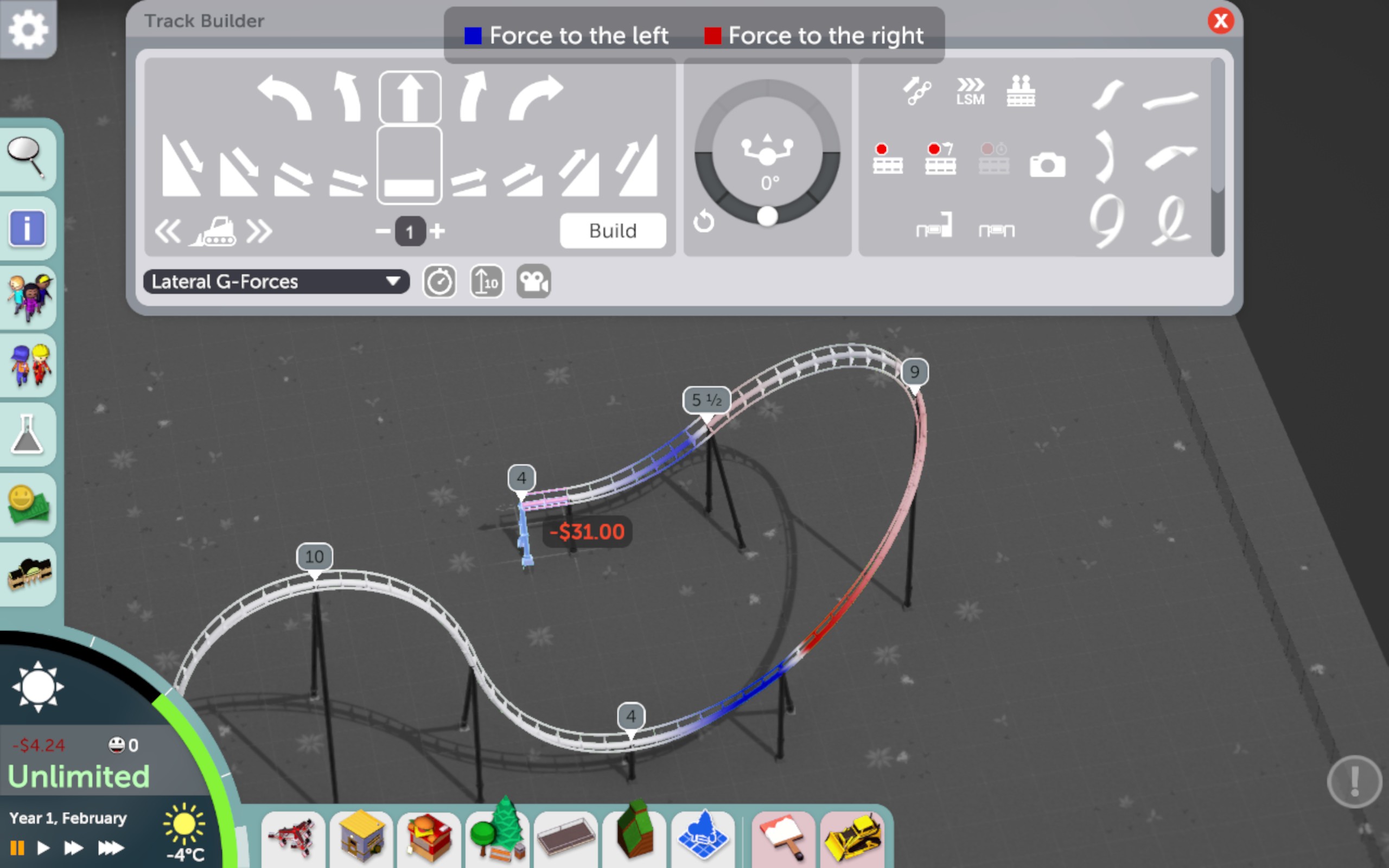The image size is (1389, 868).
Task: Select the straight direction arrow piece
Action: click(x=410, y=98)
